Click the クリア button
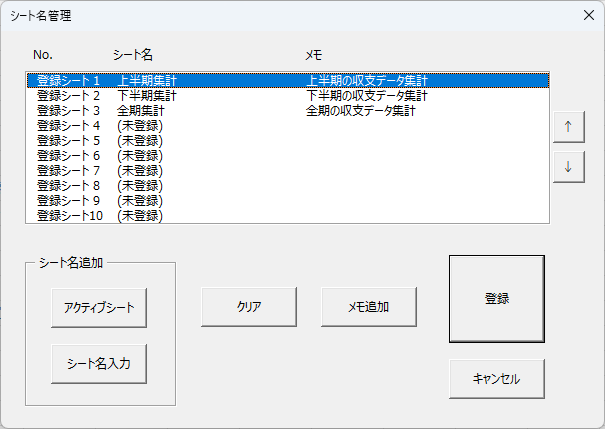The width and height of the screenshot is (605, 429). pyautogui.click(x=249, y=307)
